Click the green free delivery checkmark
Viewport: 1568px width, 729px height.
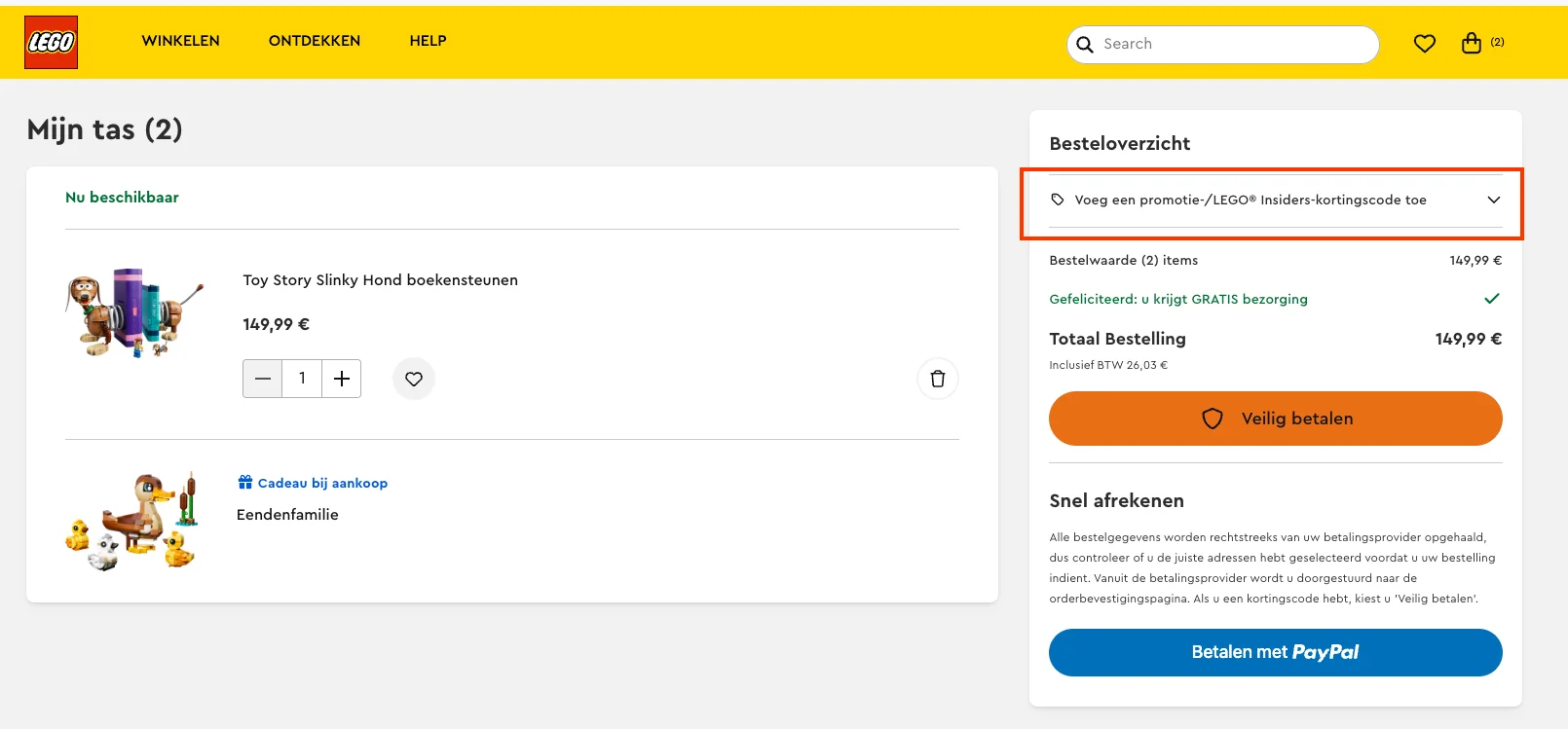coord(1492,299)
